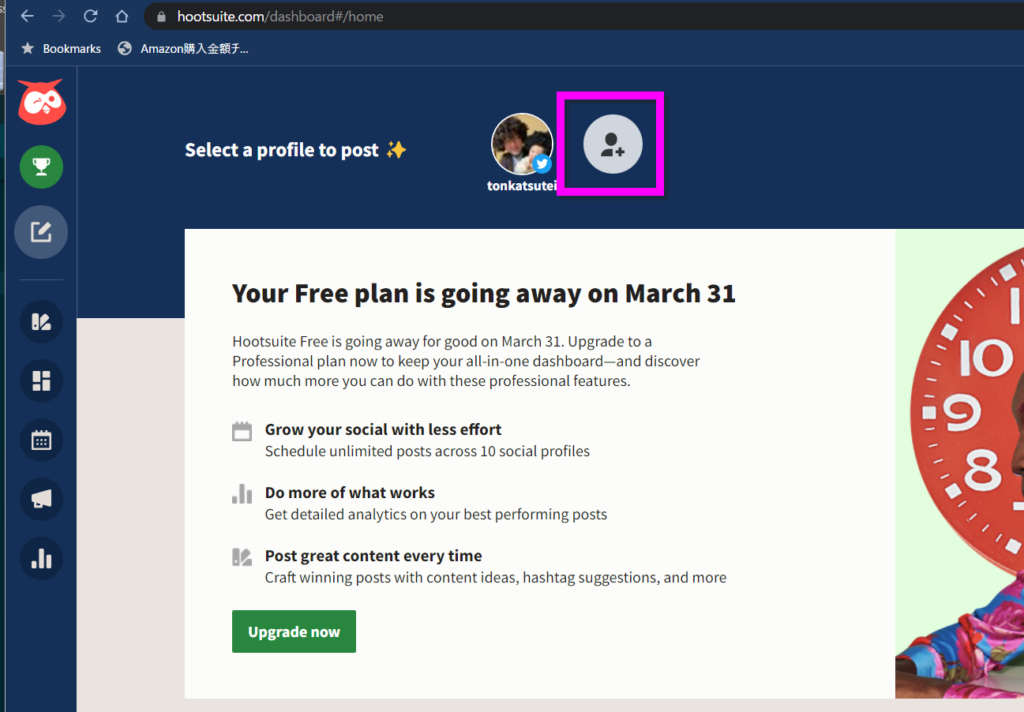1024x712 pixels.
Task: Click the browser back arrow
Action: click(27, 16)
